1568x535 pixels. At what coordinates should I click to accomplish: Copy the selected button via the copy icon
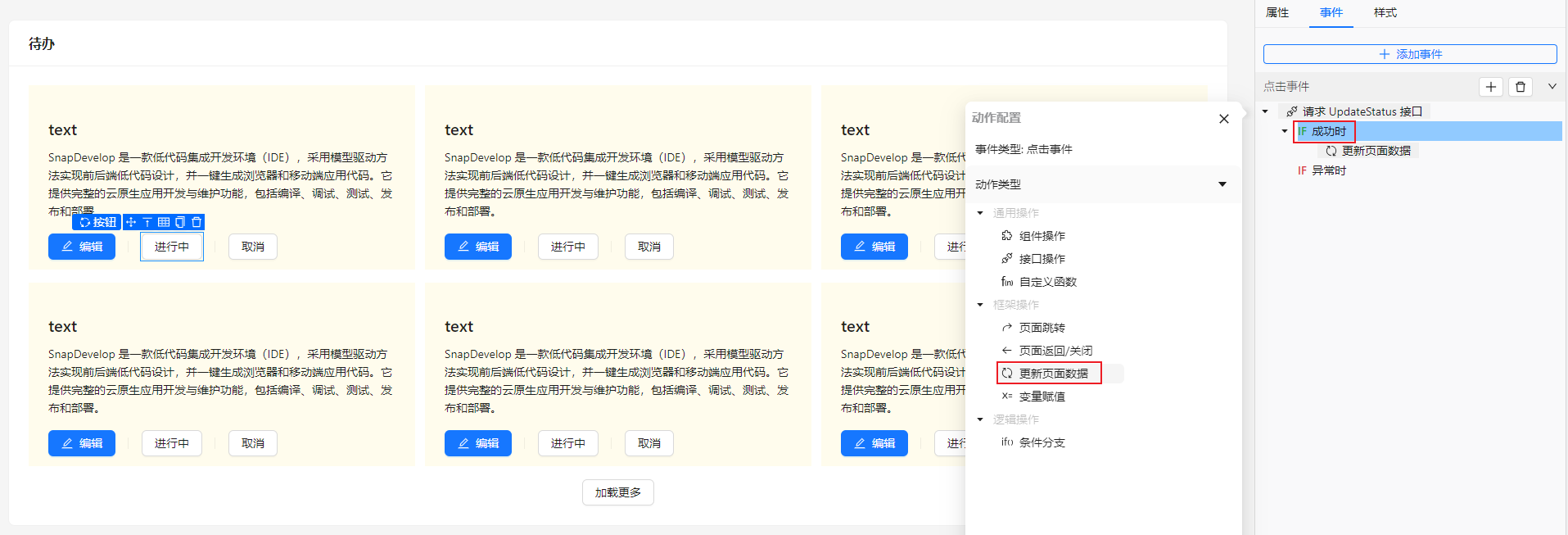point(180,222)
